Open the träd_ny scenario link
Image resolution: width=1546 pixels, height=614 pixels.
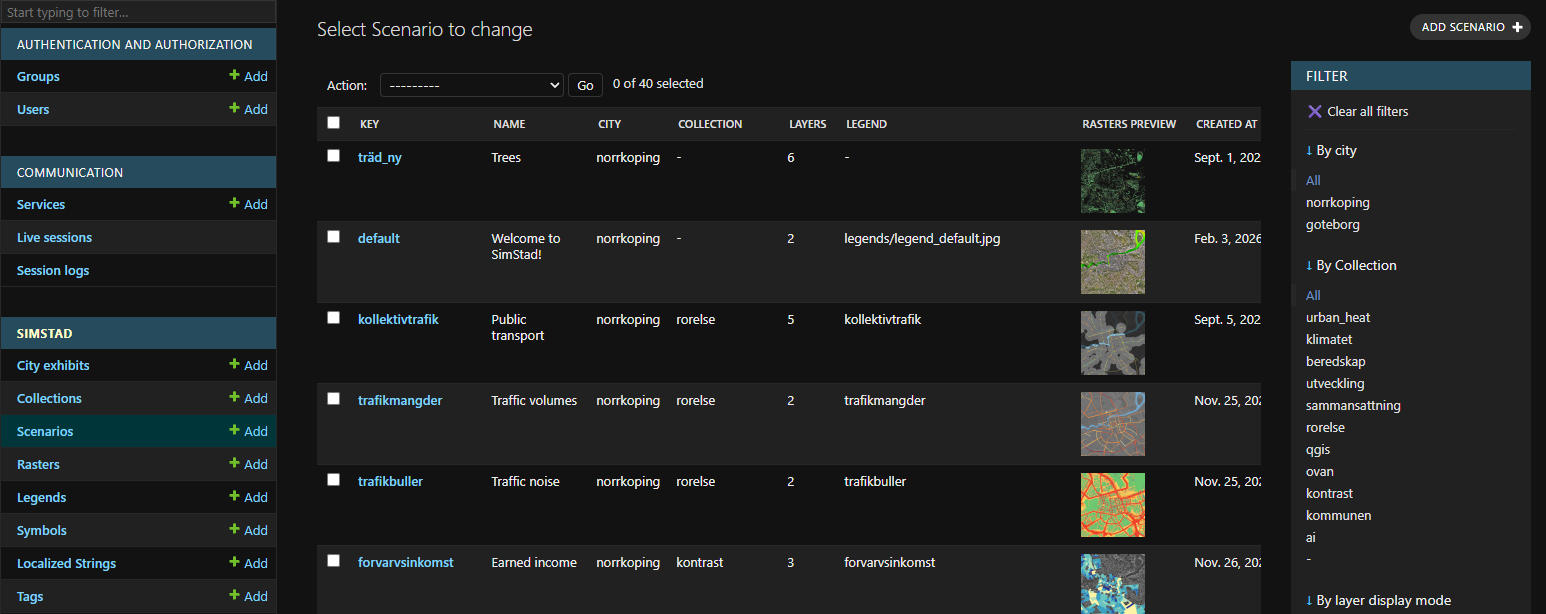point(380,157)
